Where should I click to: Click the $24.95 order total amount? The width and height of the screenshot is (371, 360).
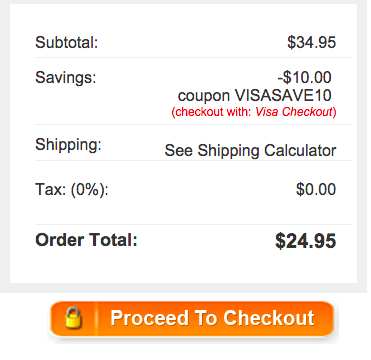pyautogui.click(x=306, y=241)
